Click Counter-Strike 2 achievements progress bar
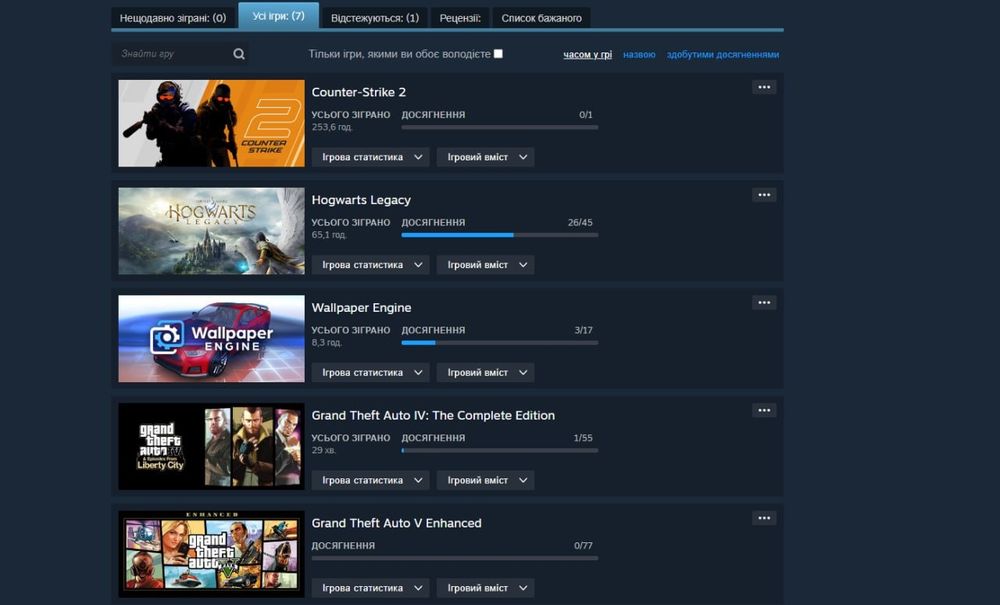 [x=499, y=128]
